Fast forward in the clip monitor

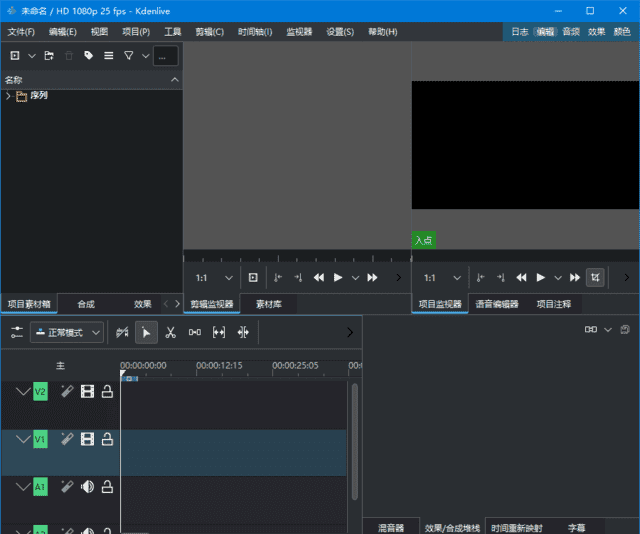[x=372, y=278]
